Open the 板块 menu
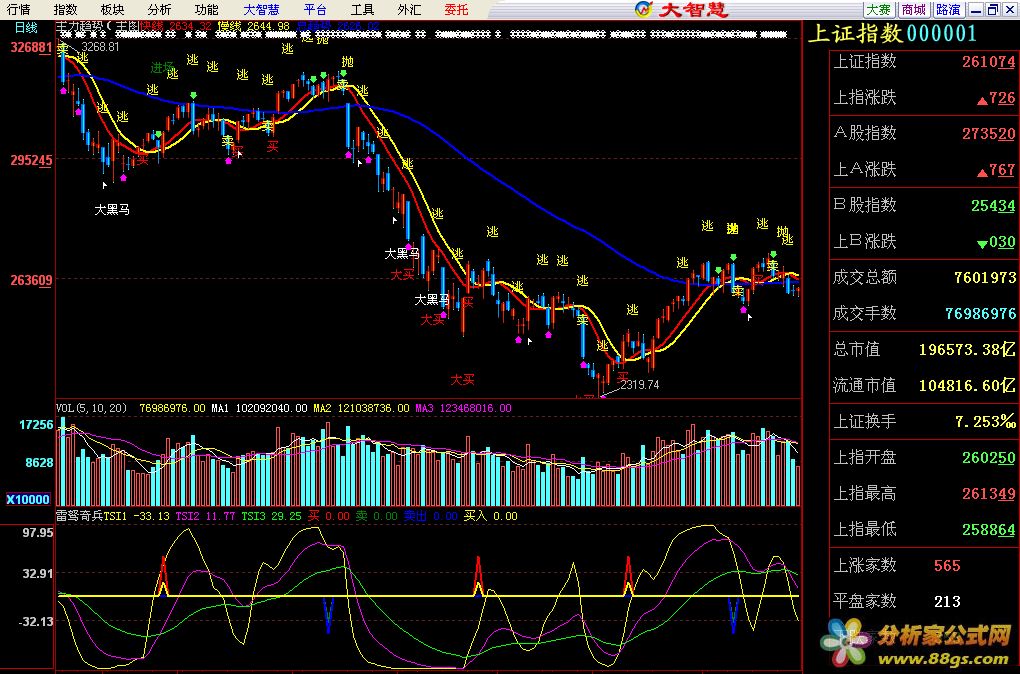1020x674 pixels. click(112, 10)
